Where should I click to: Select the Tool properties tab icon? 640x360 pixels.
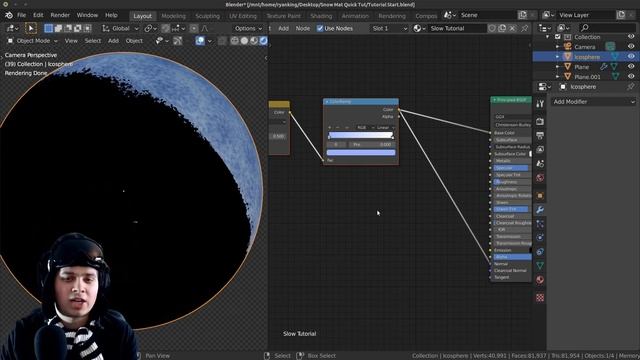[x=540, y=104]
